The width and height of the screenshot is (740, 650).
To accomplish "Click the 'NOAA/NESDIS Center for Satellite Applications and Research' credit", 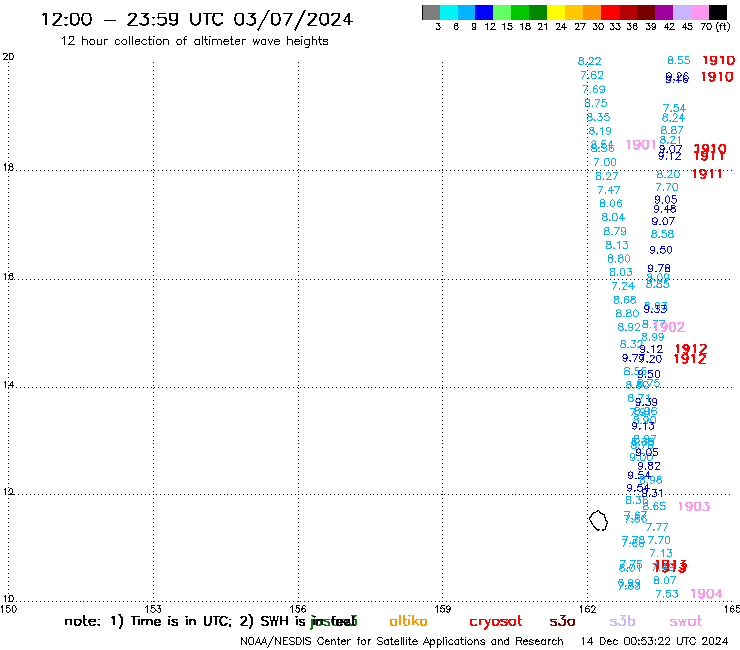I will click(402, 642).
